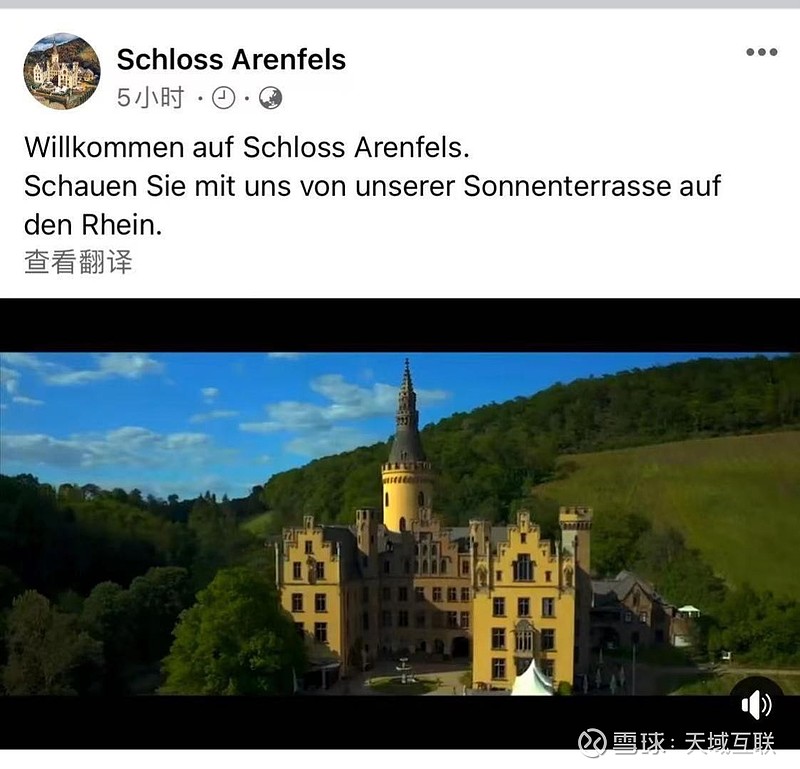Open the Schloss Arenfels round profile picture
The image size is (800, 769).
click(x=62, y=71)
